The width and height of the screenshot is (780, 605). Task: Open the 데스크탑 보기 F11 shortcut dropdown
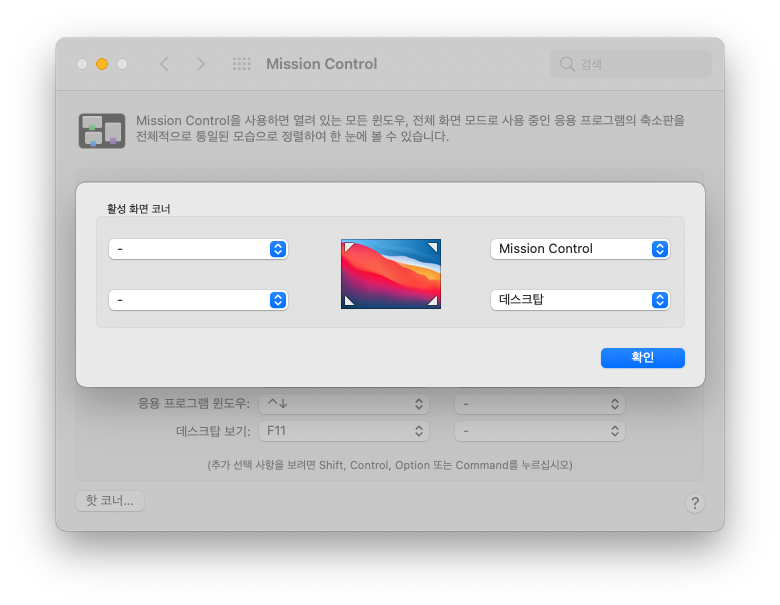(344, 431)
